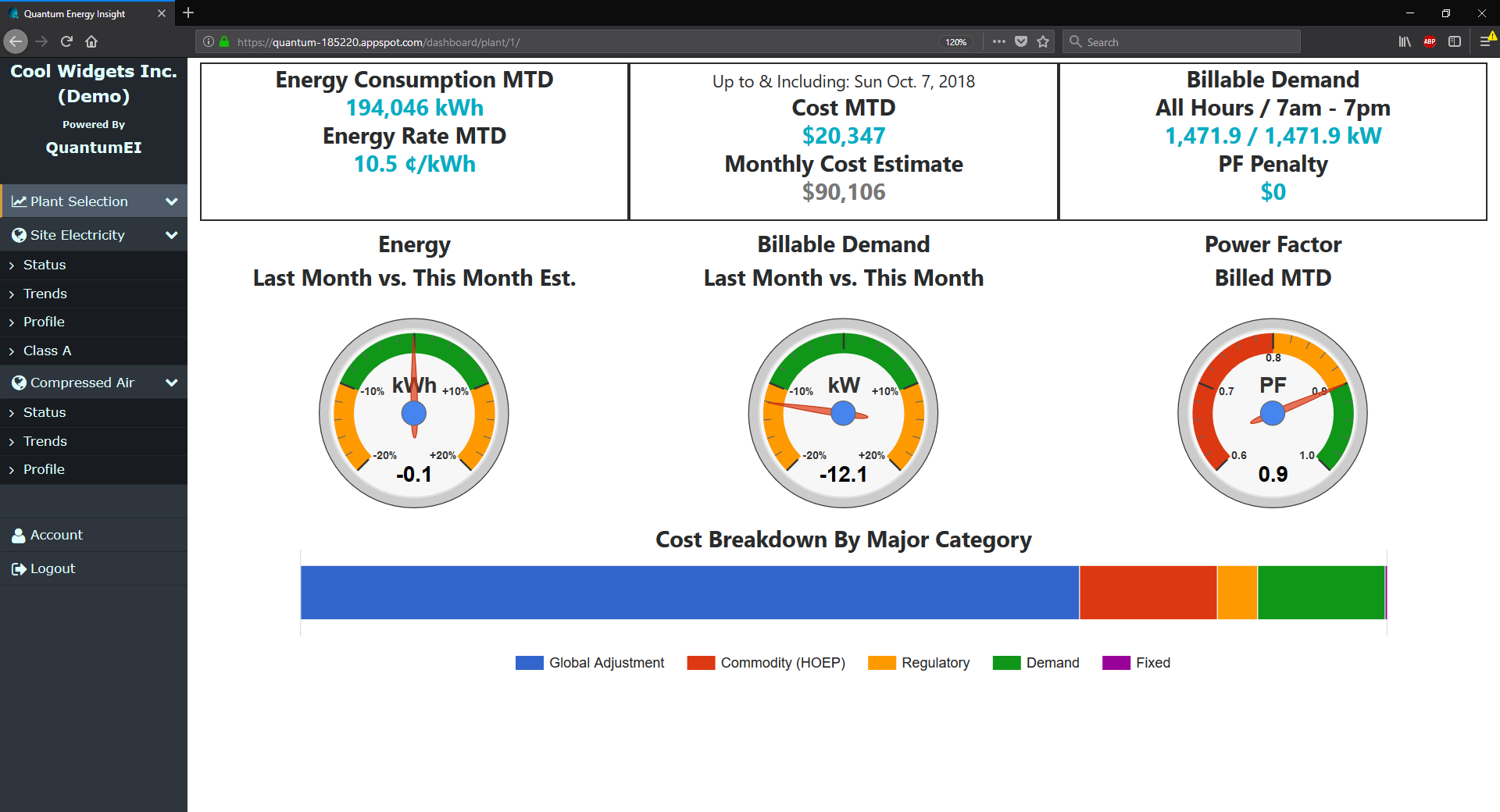Bookmark this page with star icon
Screen dimensions: 1500x812
click(1043, 41)
